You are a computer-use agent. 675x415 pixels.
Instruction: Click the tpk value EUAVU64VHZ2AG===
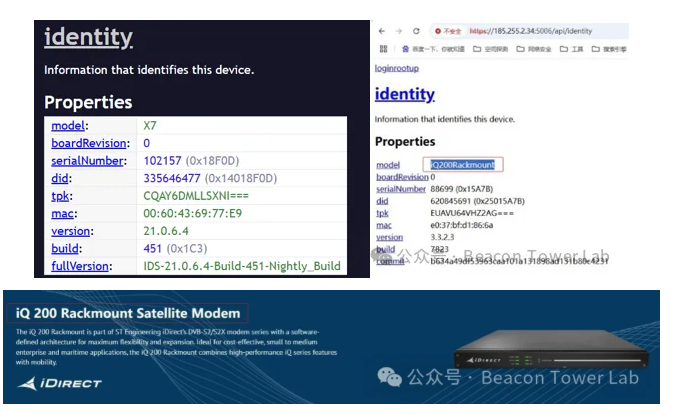tap(472, 213)
